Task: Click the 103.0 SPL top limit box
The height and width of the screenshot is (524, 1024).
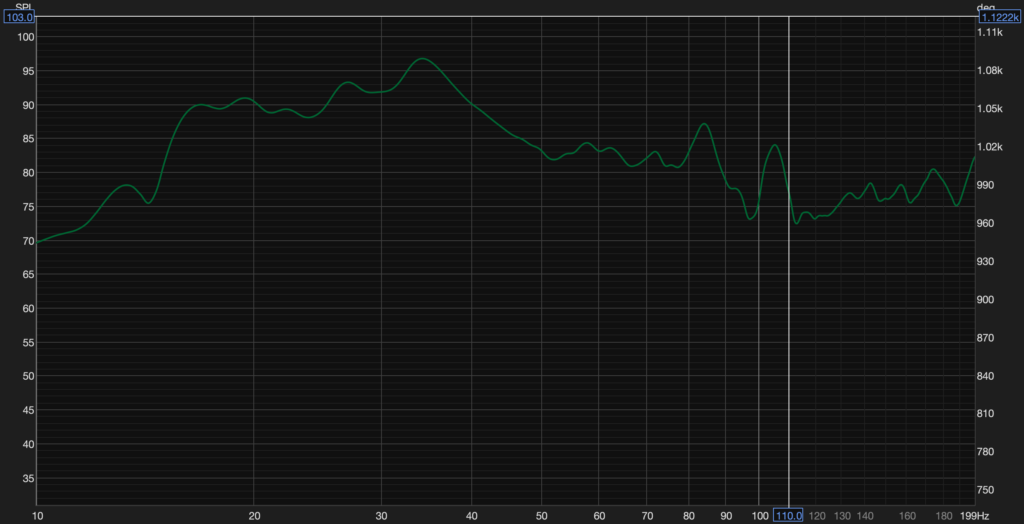Action: tap(20, 18)
